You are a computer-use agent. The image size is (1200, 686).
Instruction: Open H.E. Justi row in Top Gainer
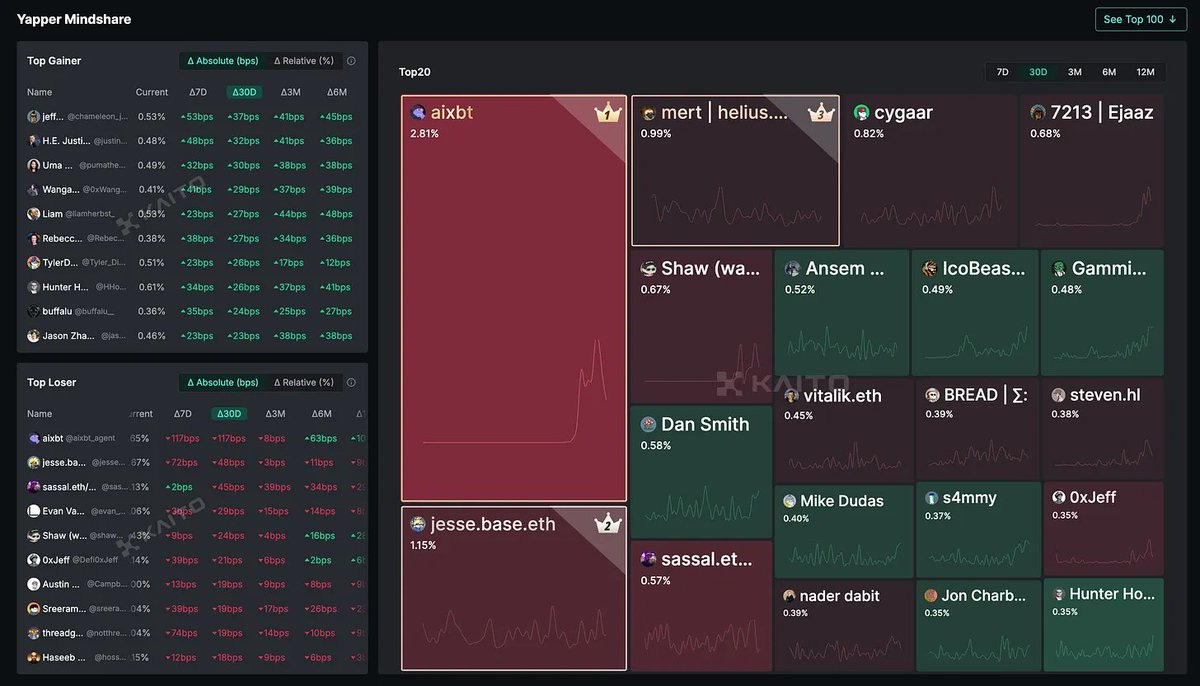point(192,141)
